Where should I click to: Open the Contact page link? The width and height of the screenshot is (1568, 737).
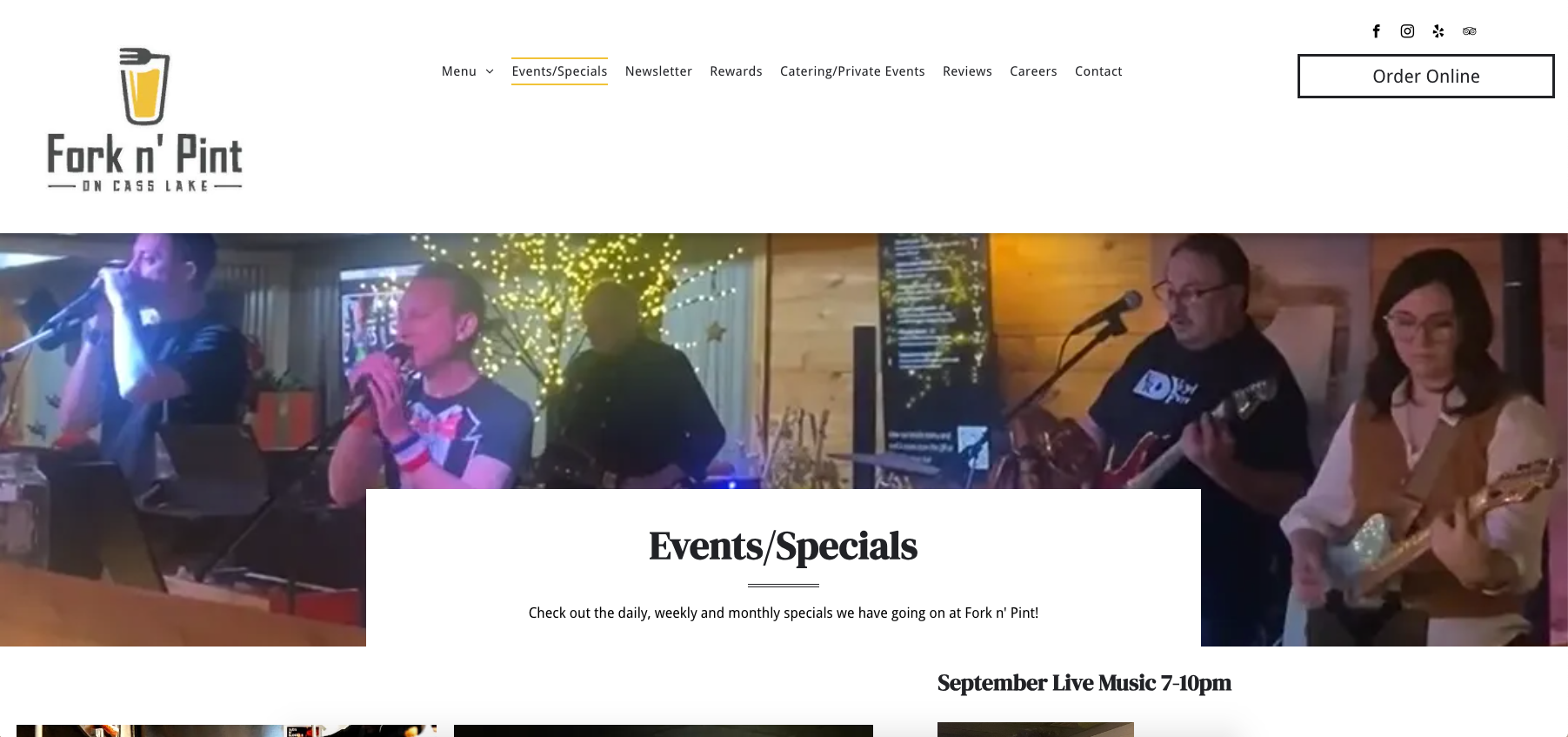1098,71
